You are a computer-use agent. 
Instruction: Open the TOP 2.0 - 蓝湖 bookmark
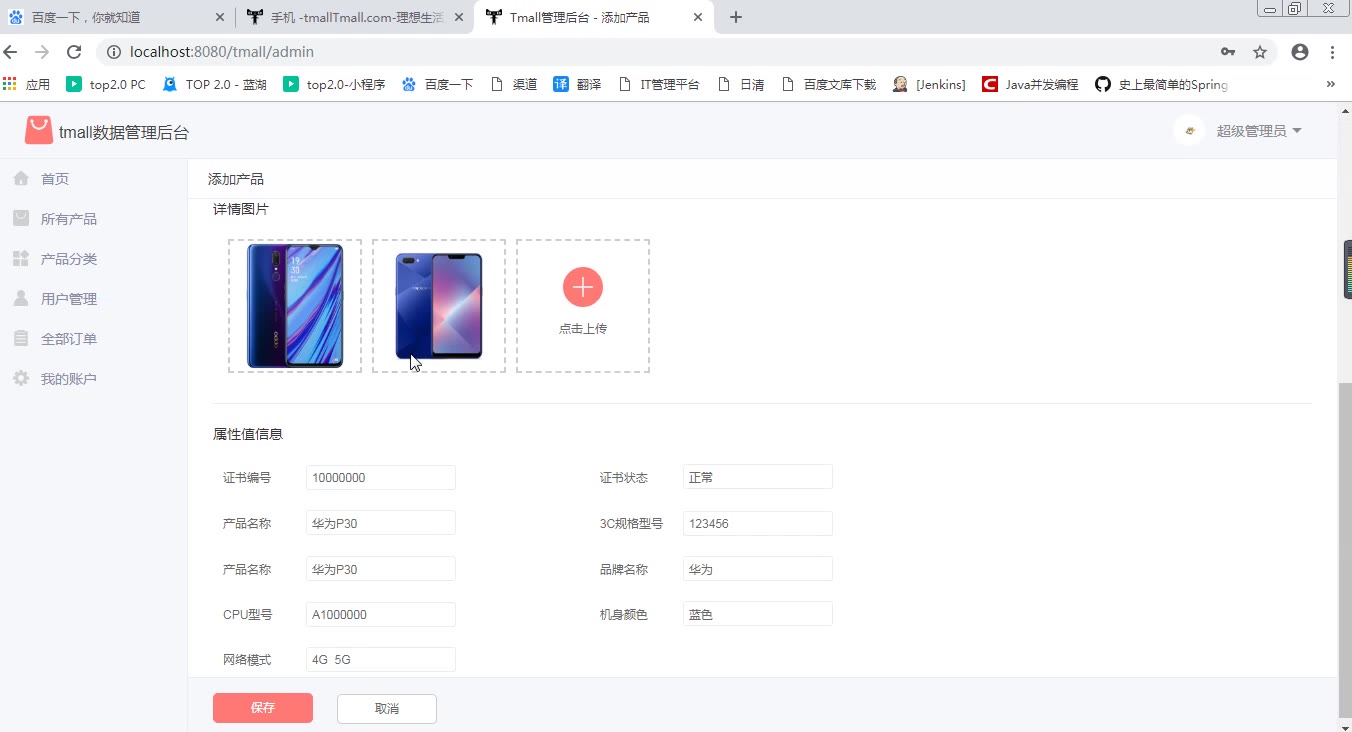(x=214, y=85)
